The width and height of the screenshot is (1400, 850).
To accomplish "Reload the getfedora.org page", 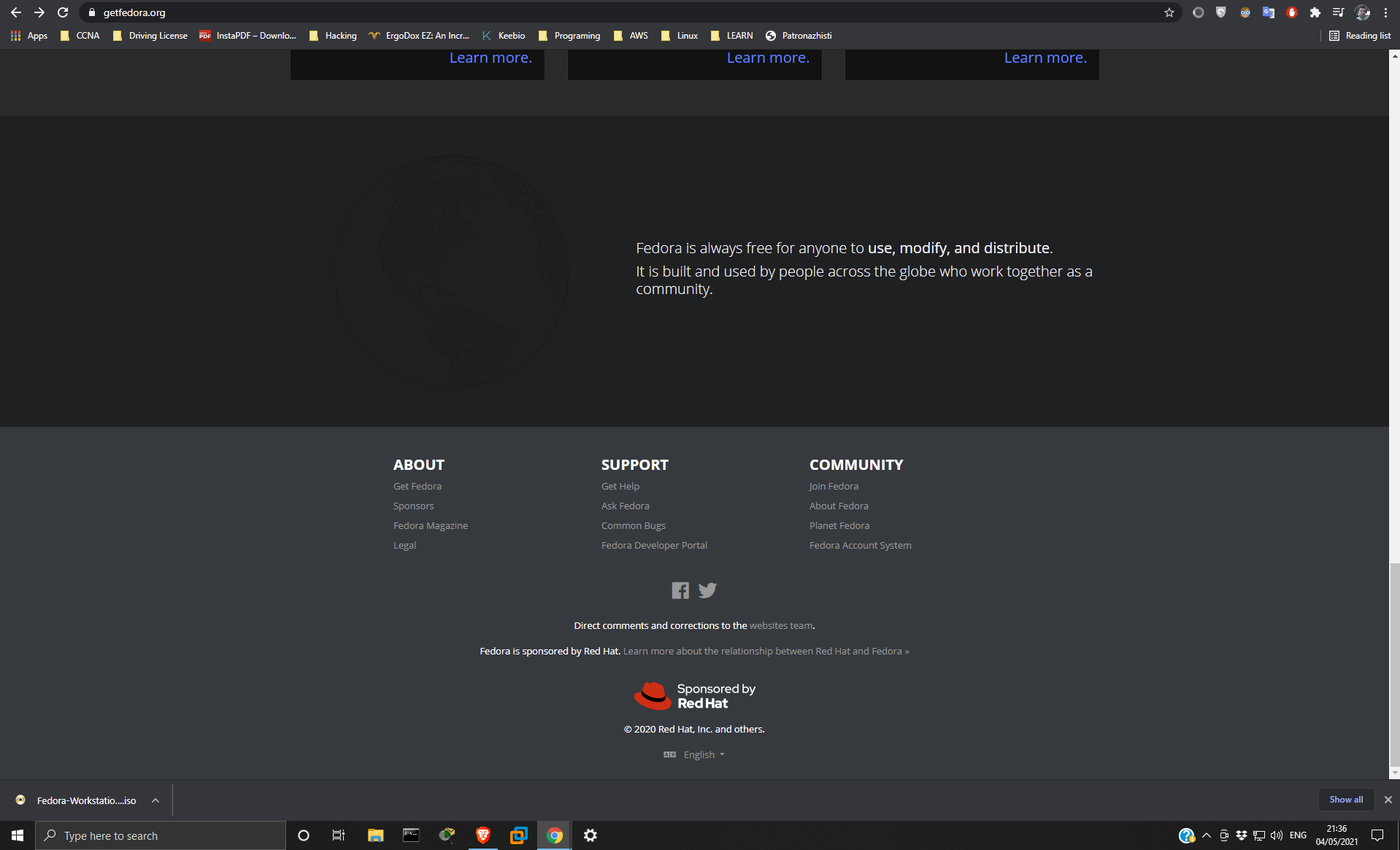I will pyautogui.click(x=63, y=12).
